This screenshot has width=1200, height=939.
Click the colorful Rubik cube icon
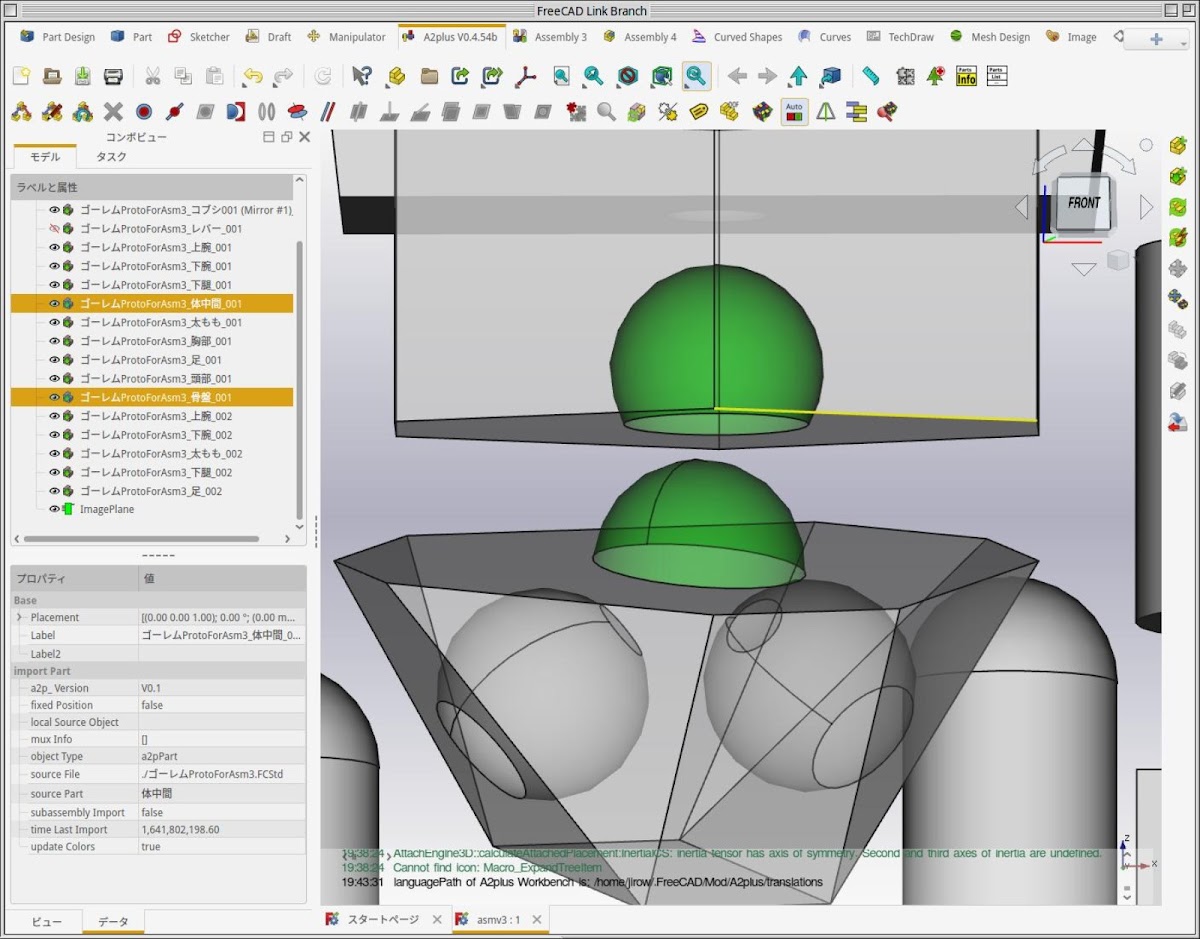click(x=762, y=111)
